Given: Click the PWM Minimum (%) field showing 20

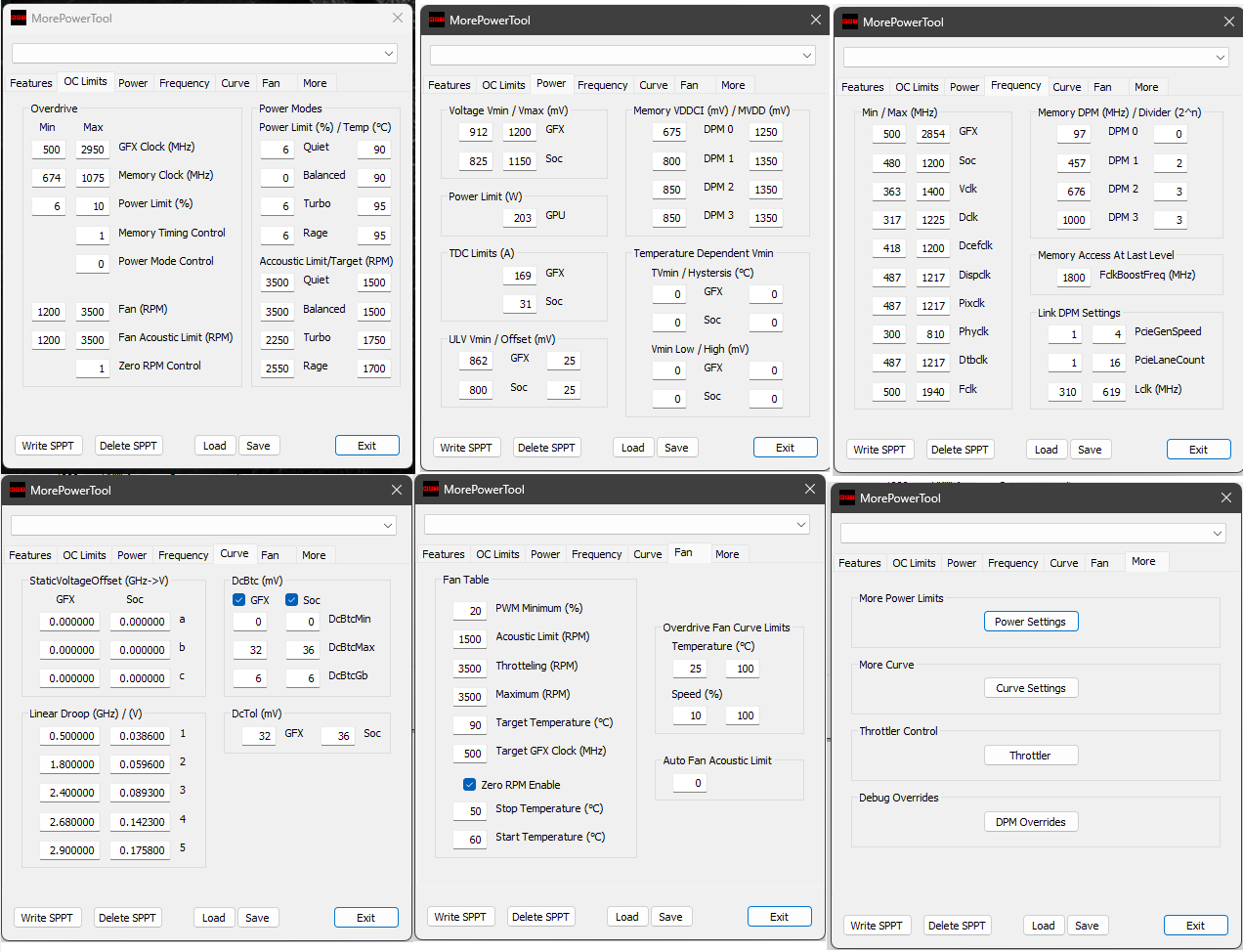Looking at the screenshot, I should 470,611.
